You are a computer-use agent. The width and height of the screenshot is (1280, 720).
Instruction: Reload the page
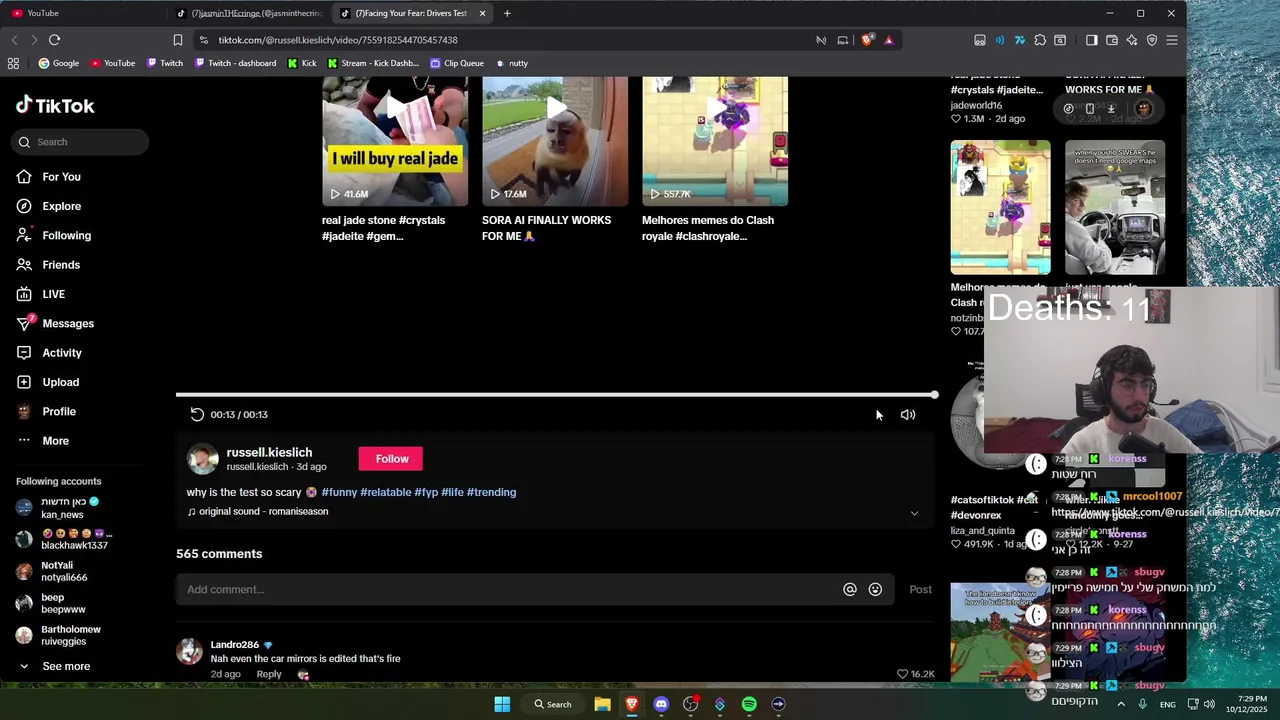click(x=54, y=40)
